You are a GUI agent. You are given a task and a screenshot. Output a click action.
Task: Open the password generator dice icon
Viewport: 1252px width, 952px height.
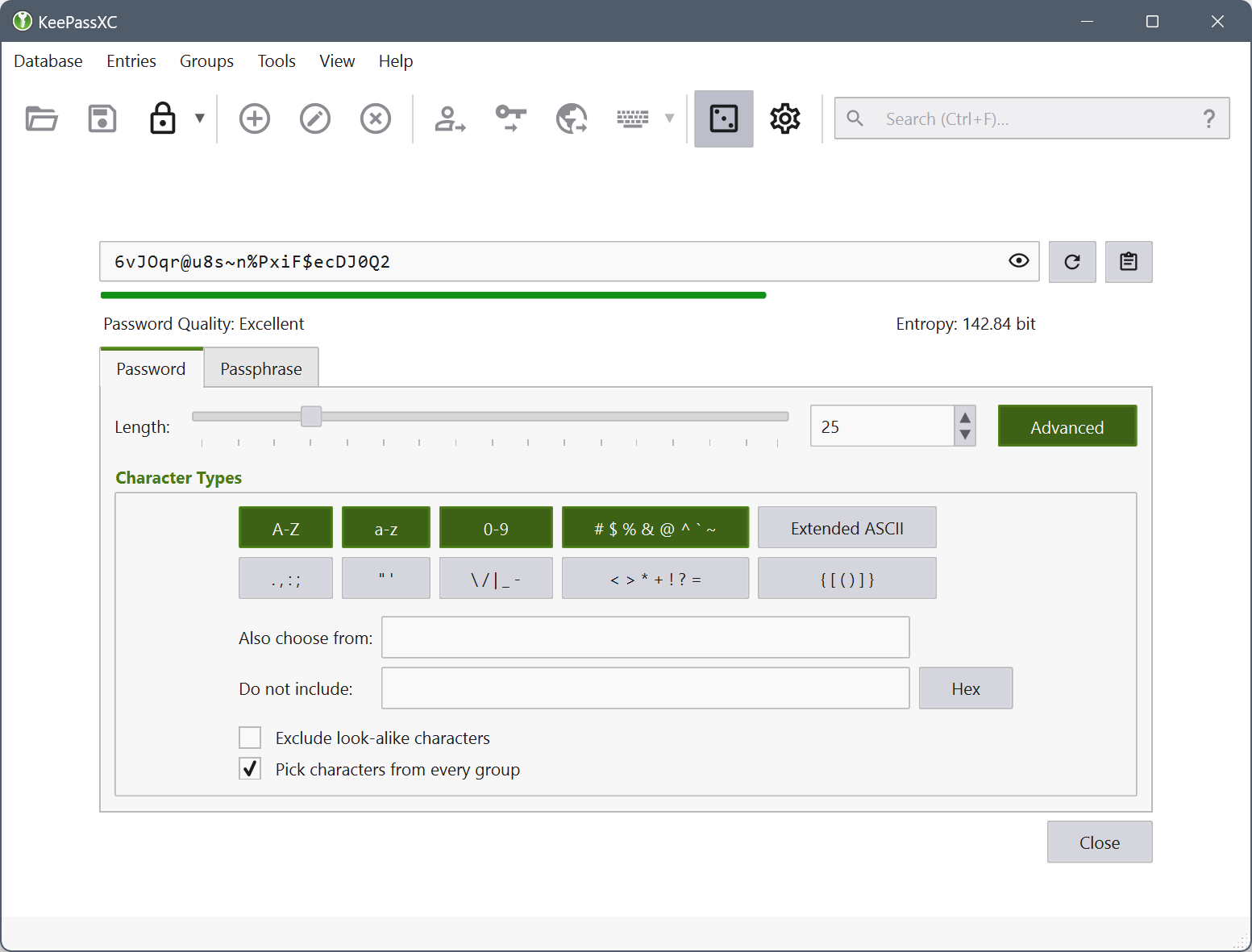(723, 118)
